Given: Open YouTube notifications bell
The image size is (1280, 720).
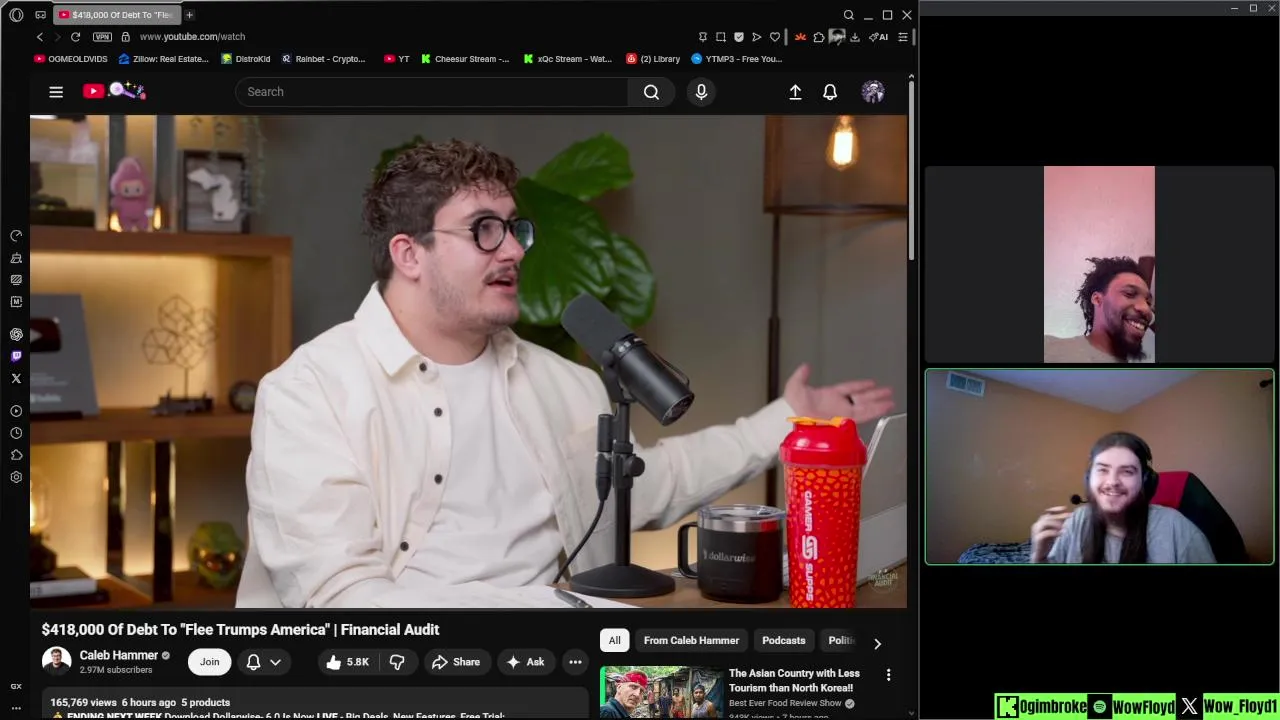Looking at the screenshot, I should 830,92.
